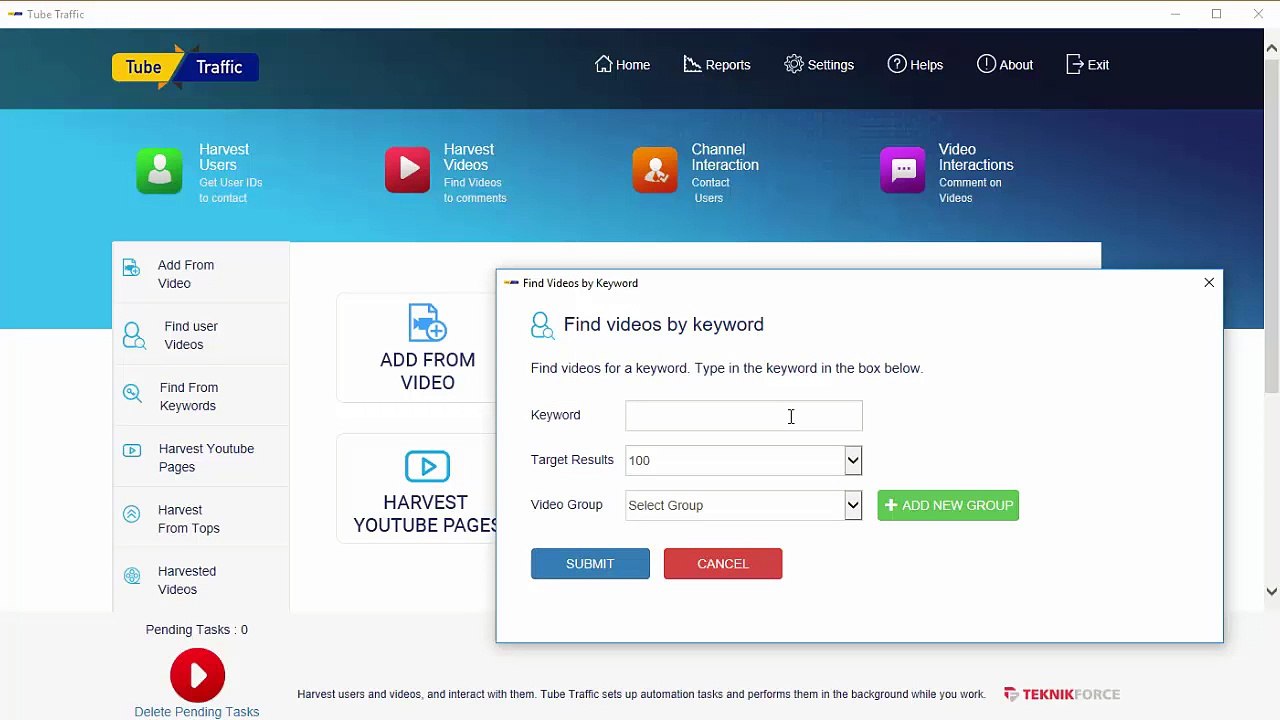Image resolution: width=1280 pixels, height=720 pixels.
Task: Close the Find Videos by Keyword dialog
Action: pos(1209,283)
